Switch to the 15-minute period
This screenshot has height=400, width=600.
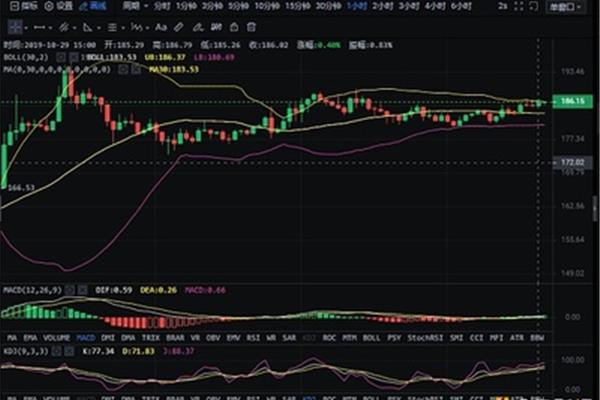click(x=298, y=6)
